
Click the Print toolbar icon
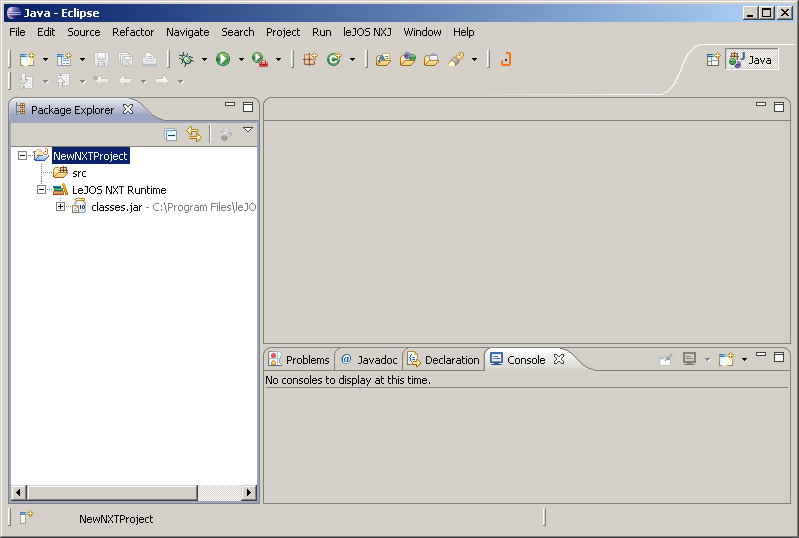coord(149,60)
